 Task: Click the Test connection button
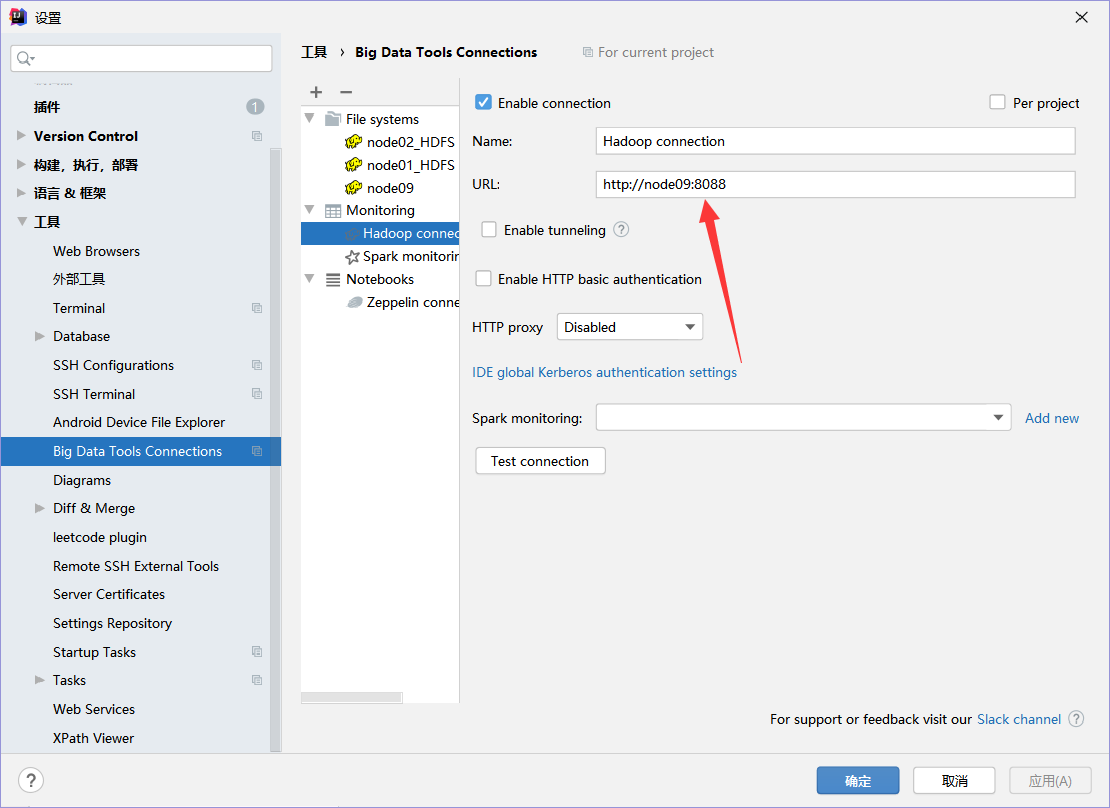540,461
